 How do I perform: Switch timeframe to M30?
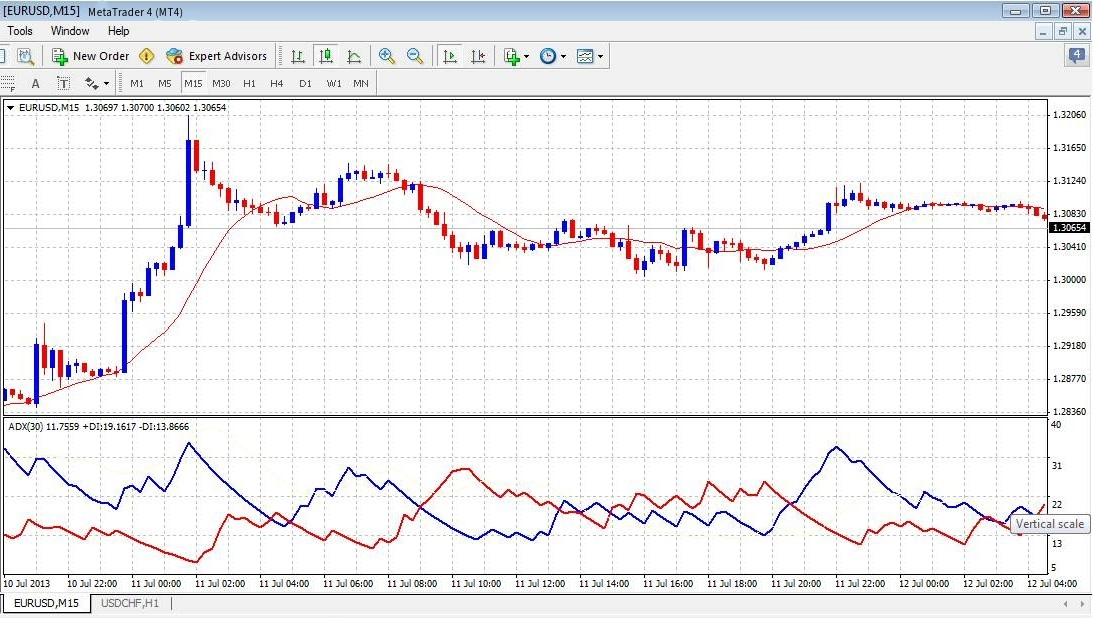click(221, 84)
